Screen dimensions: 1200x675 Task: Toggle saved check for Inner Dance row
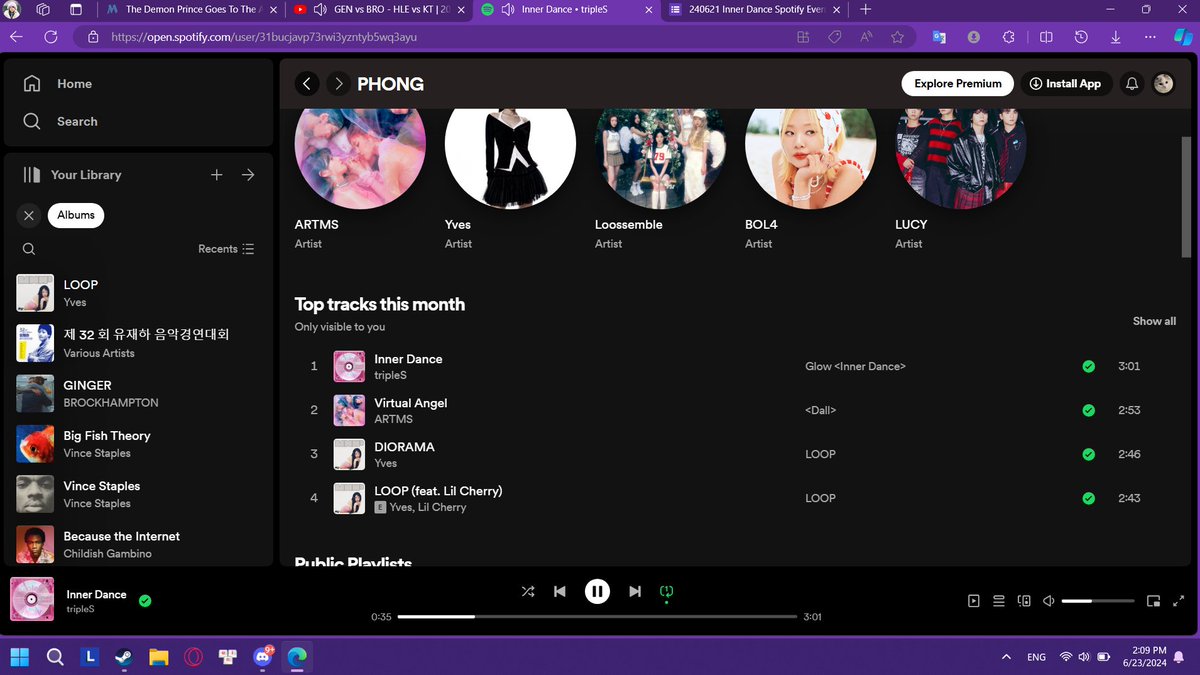[1088, 366]
